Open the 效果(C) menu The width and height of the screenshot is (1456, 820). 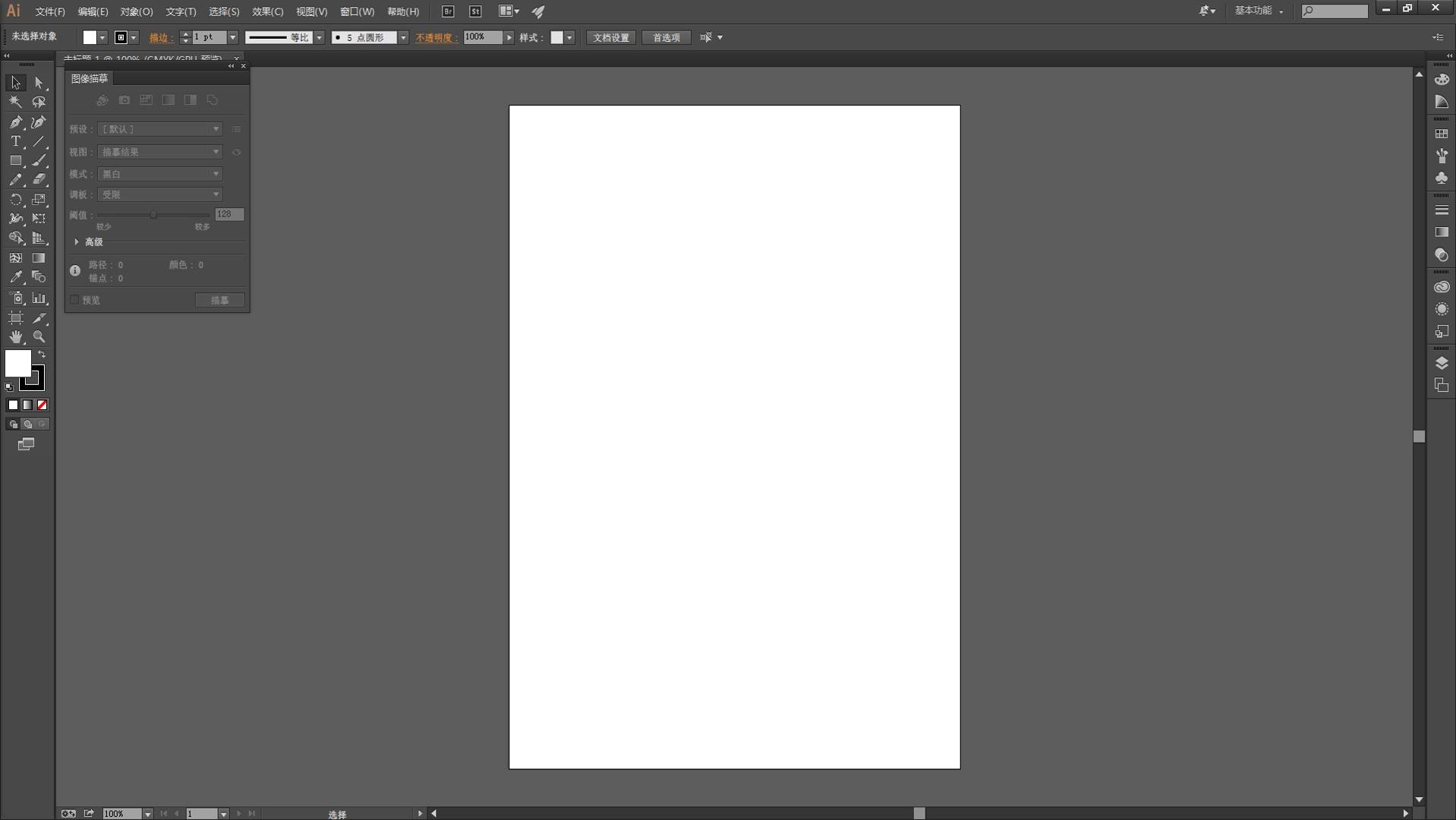pos(267,11)
